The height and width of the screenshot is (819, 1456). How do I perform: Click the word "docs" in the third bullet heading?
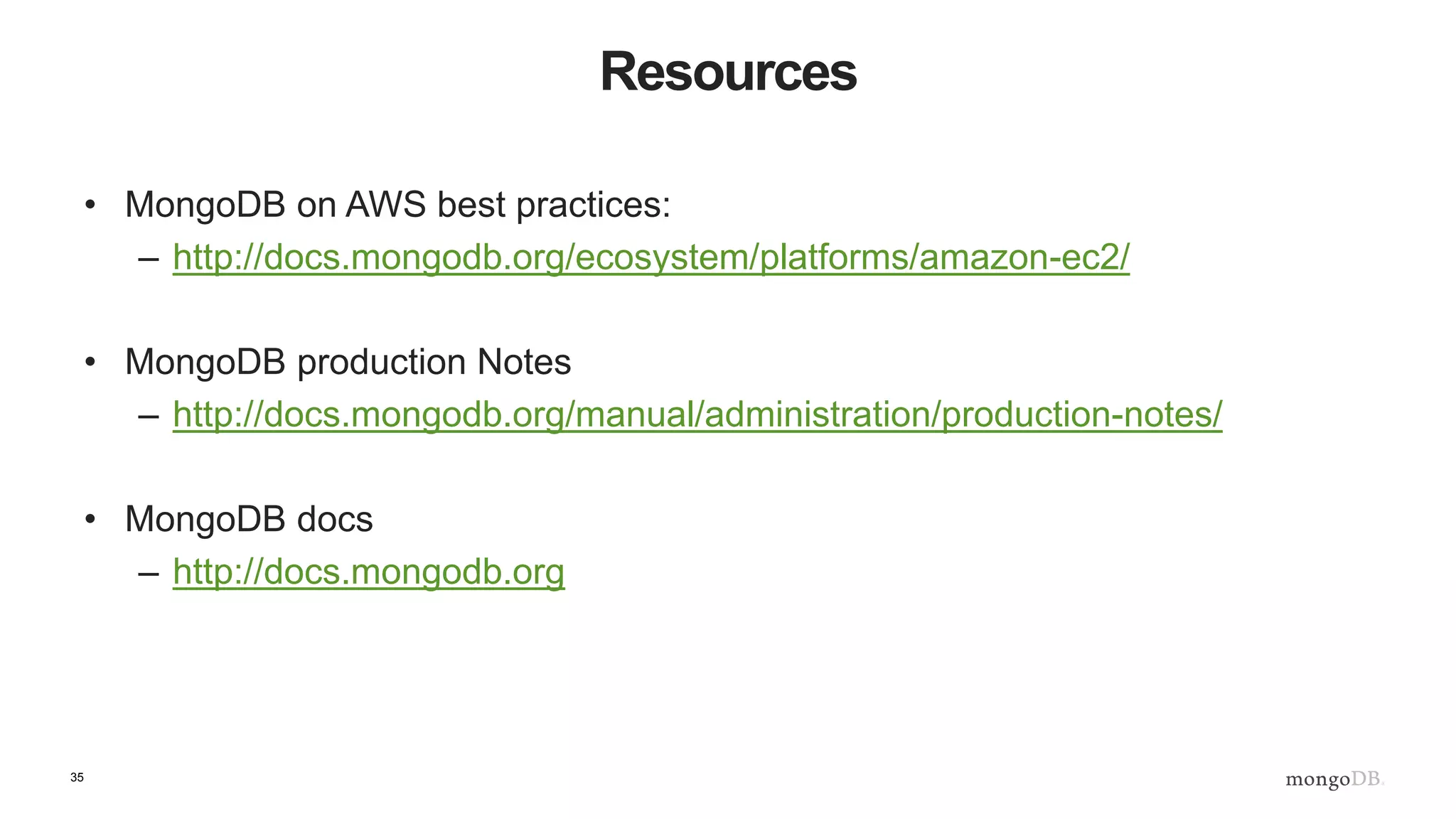click(335, 519)
